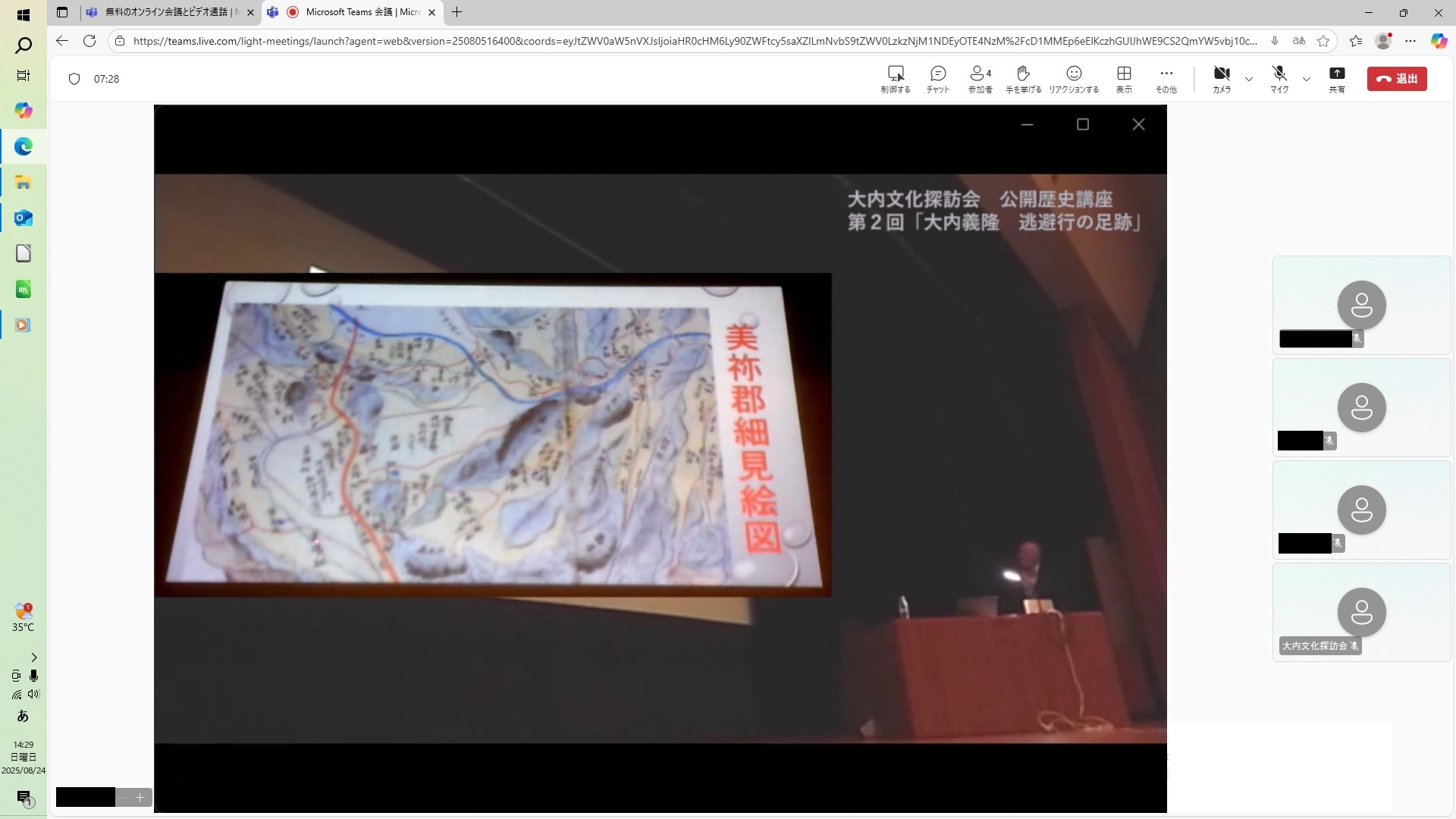Open the translate/read aloud icon in address bar
Screen dimensions: 1456x819
(1299, 41)
